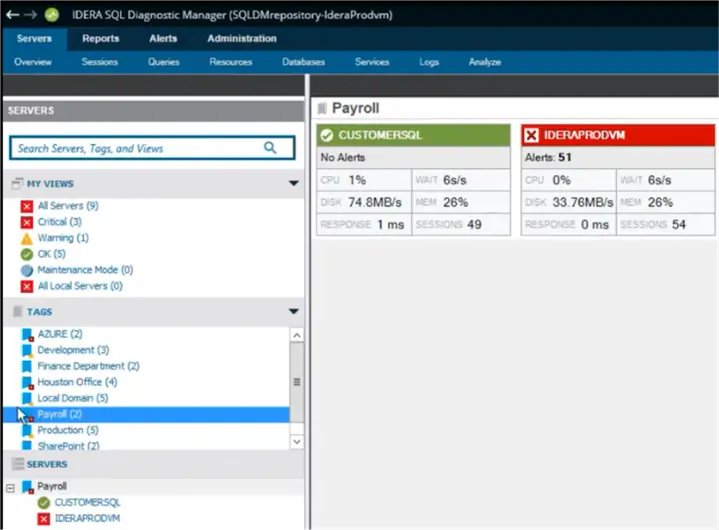Click the tags list scrollbar thumb
Viewport: 719px width, 530px height.
[x=297, y=382]
